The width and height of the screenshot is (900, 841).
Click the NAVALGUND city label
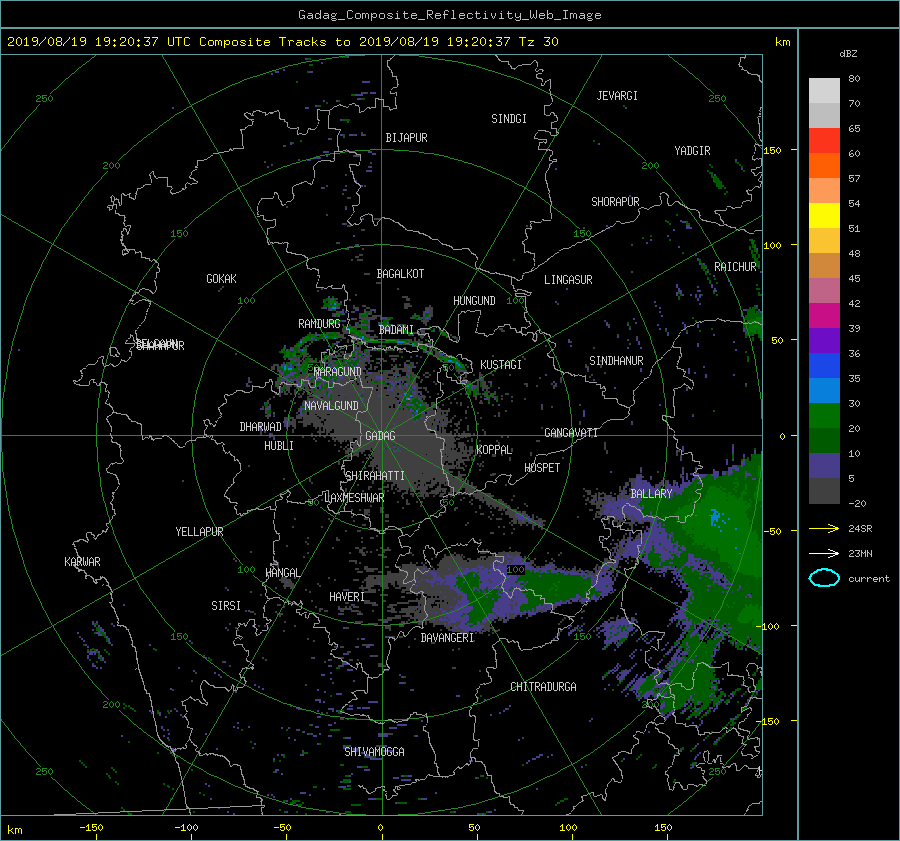[331, 406]
